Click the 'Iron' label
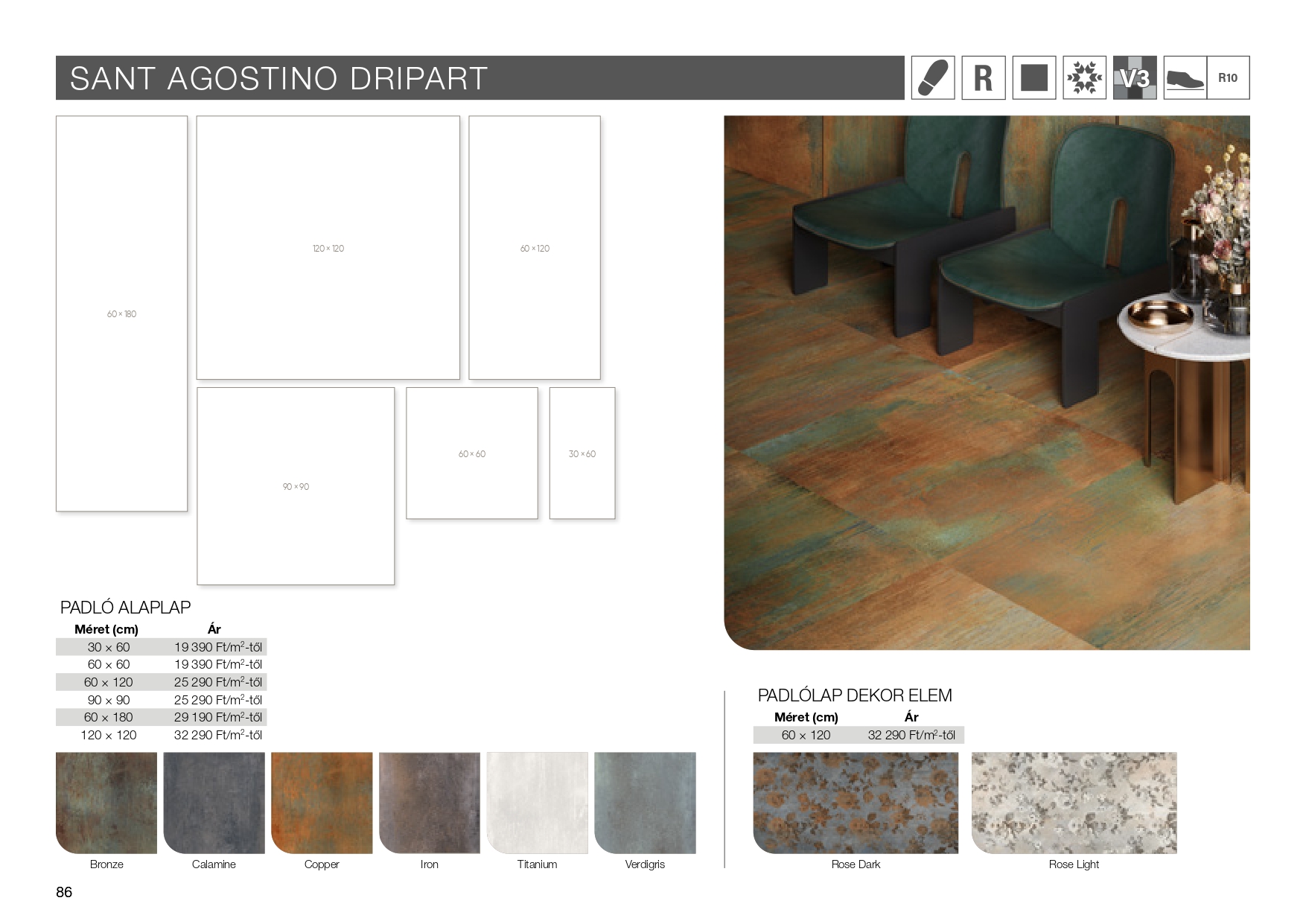Viewport: 1306px width, 924px height. click(x=430, y=864)
